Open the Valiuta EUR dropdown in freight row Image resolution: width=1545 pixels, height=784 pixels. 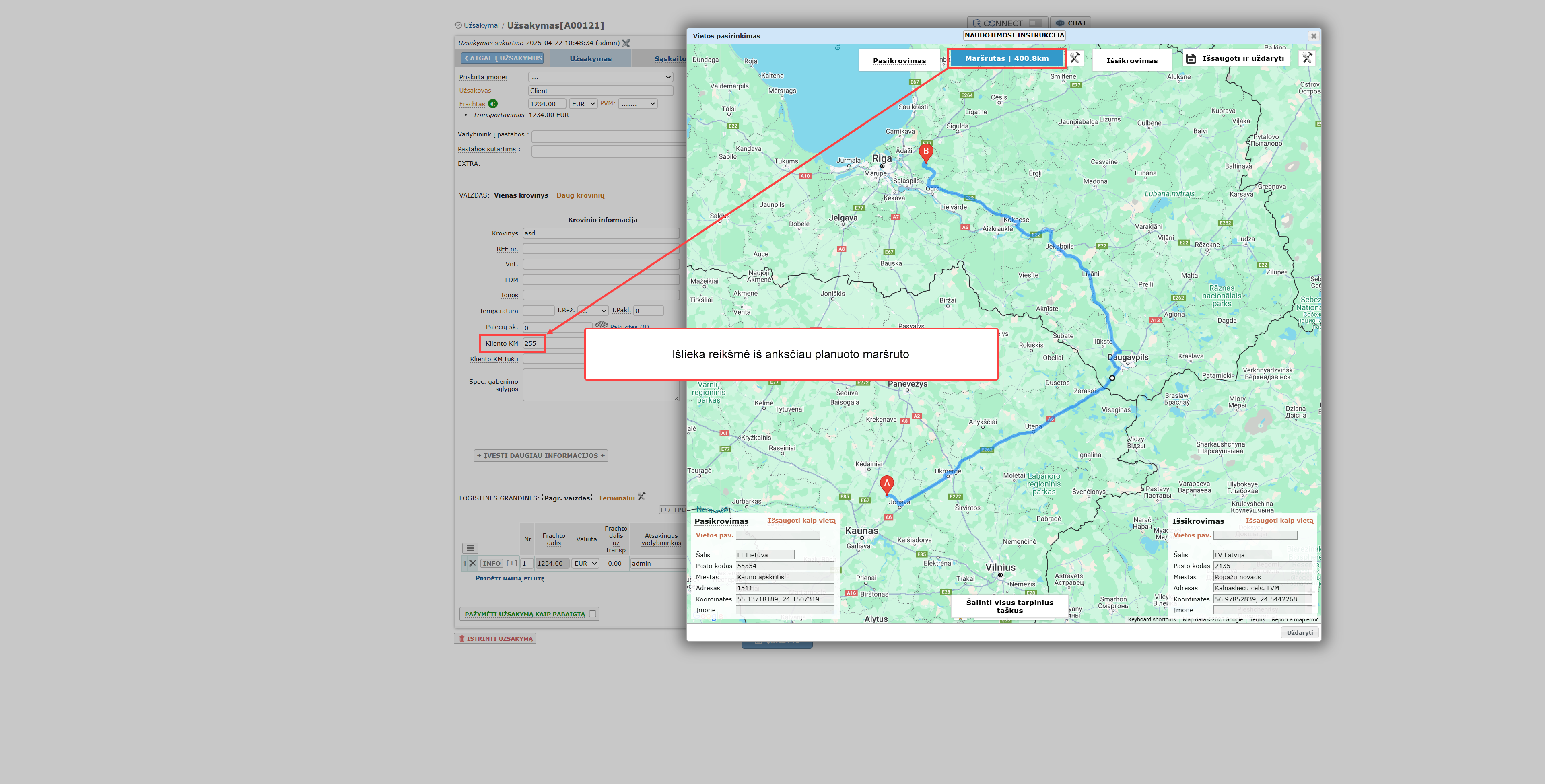(585, 563)
